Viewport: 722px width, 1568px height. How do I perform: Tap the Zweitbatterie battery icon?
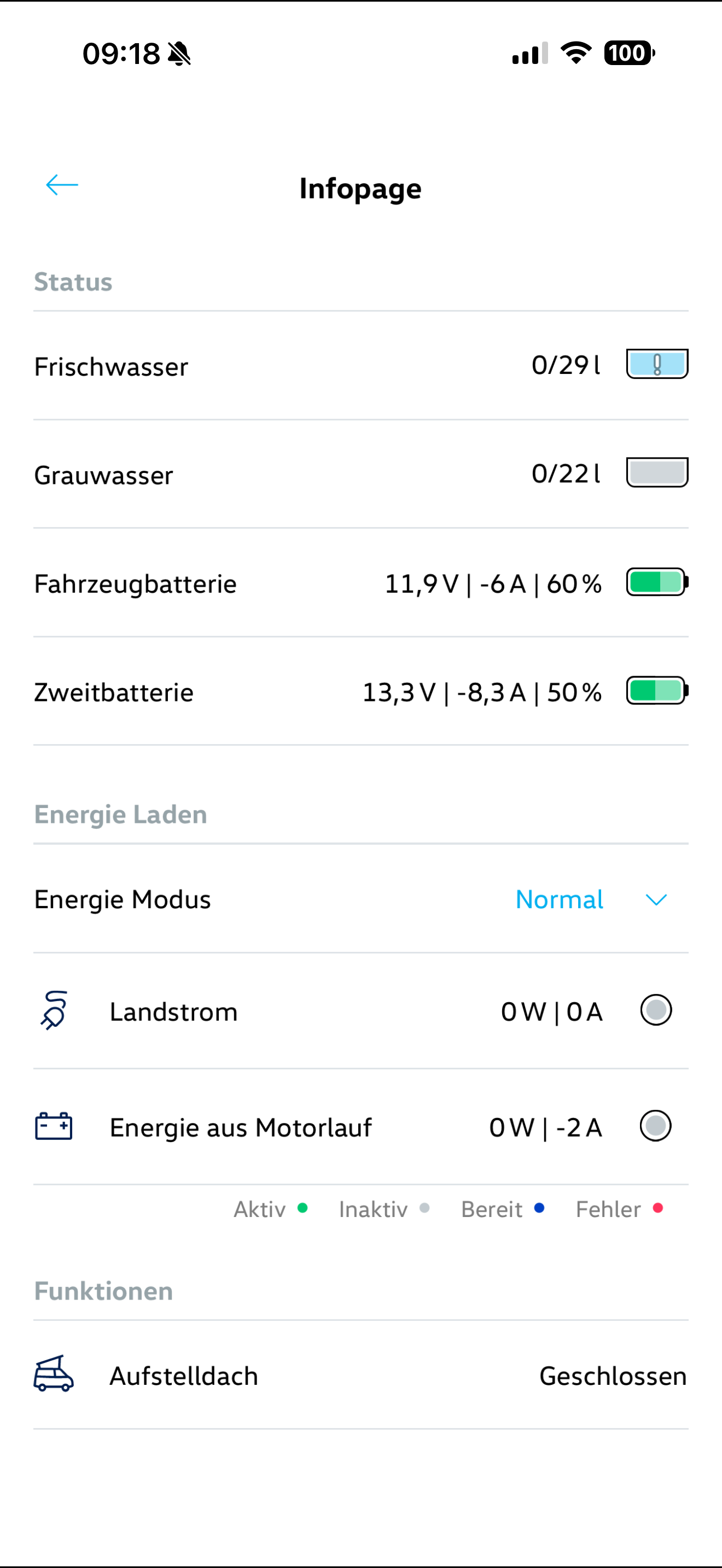pos(657,691)
